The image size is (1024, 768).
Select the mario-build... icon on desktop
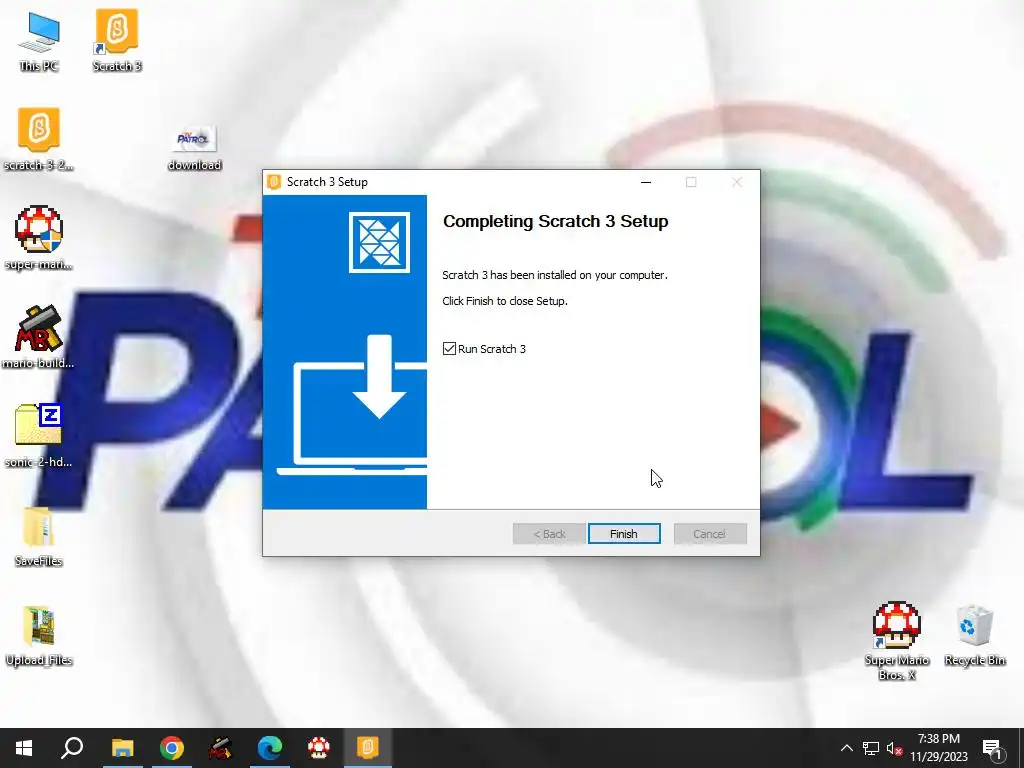pyautogui.click(x=39, y=337)
